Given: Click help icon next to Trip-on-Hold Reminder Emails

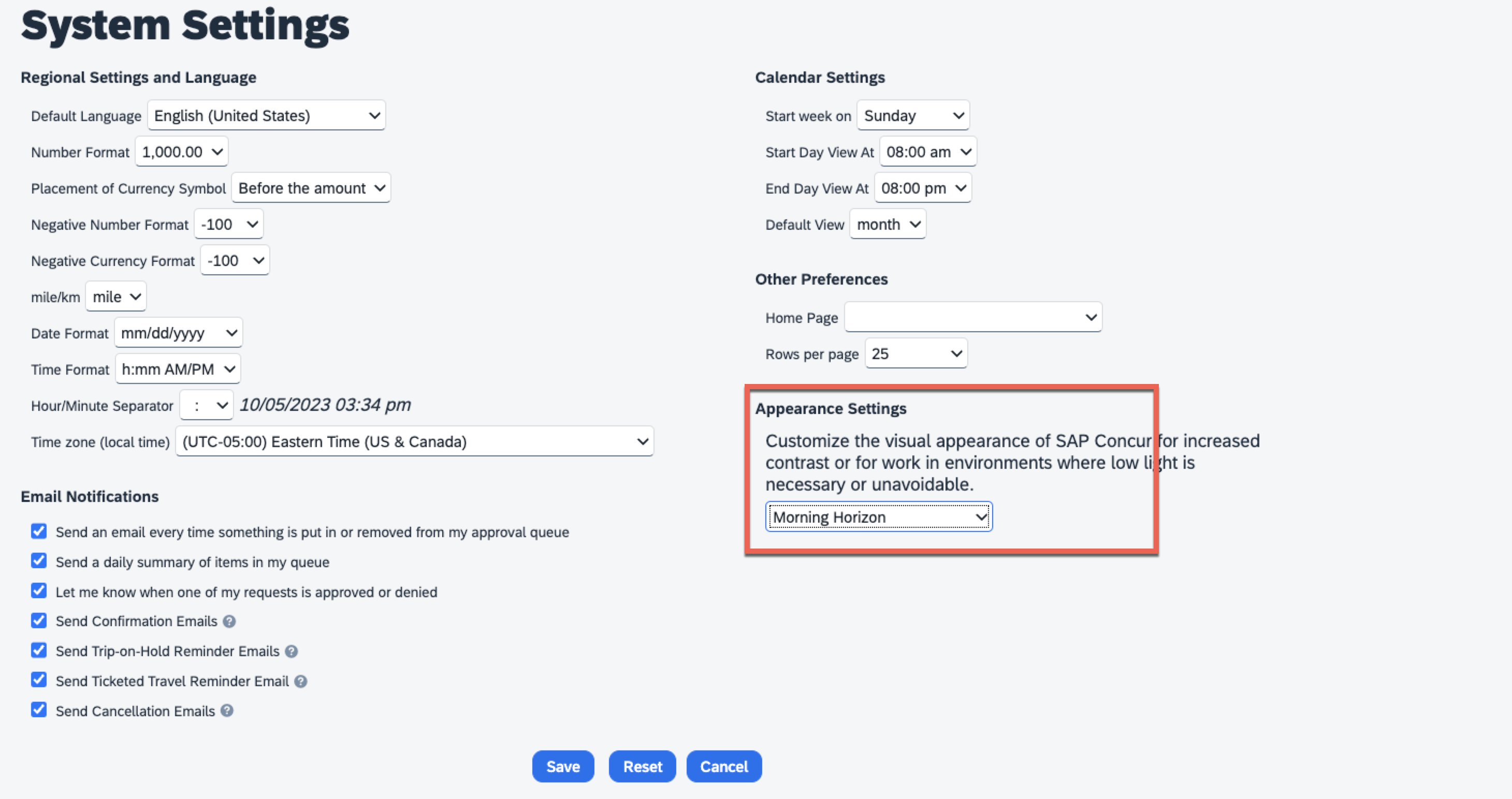Looking at the screenshot, I should pos(291,651).
